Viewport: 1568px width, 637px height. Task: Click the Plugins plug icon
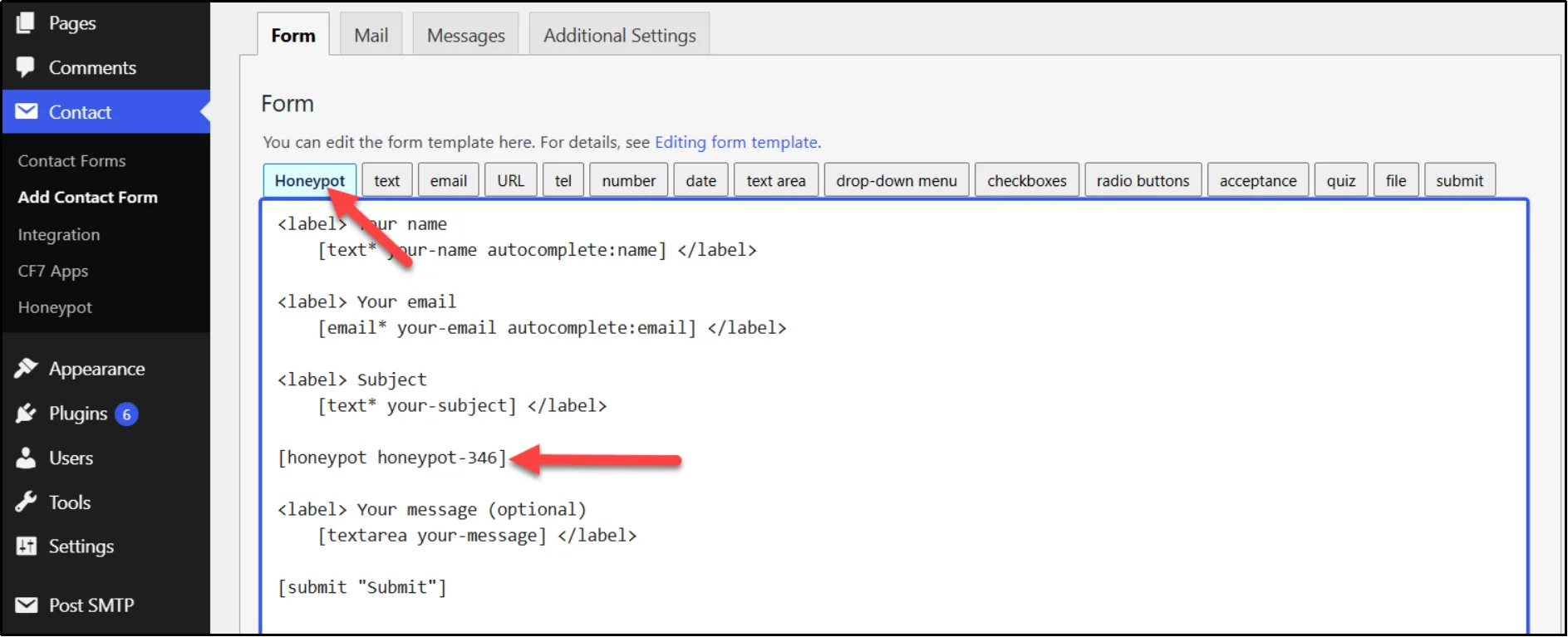pos(26,413)
